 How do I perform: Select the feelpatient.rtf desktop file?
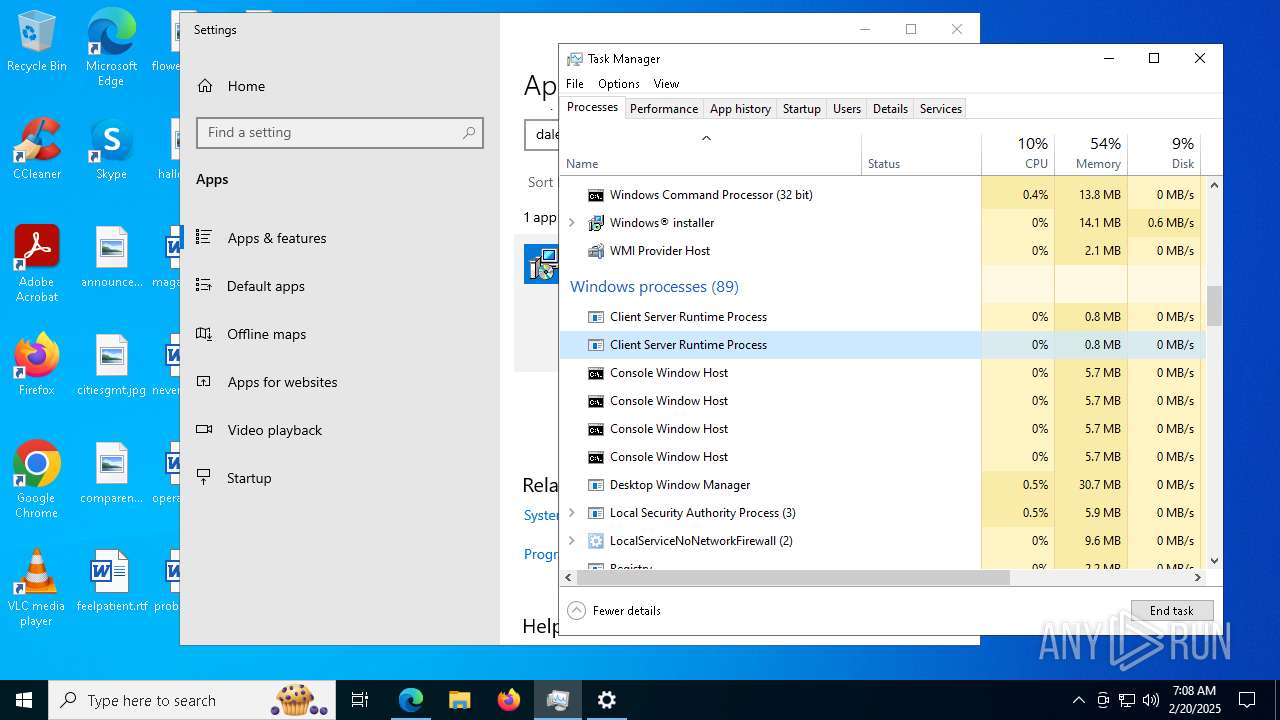pos(111,580)
